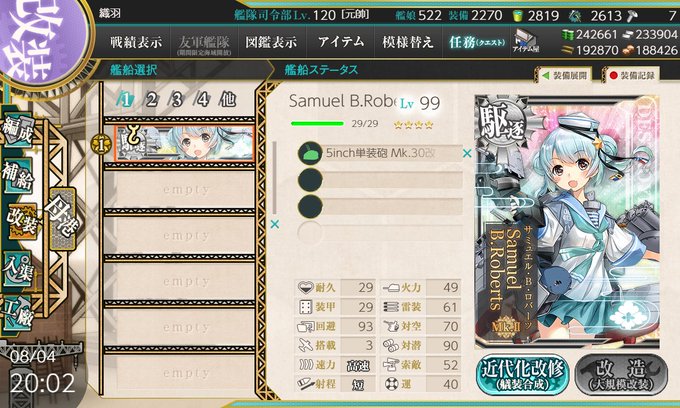The height and width of the screenshot is (408, 680).
Task: Open the 補給 resupply sidebar icon
Action: (18, 176)
